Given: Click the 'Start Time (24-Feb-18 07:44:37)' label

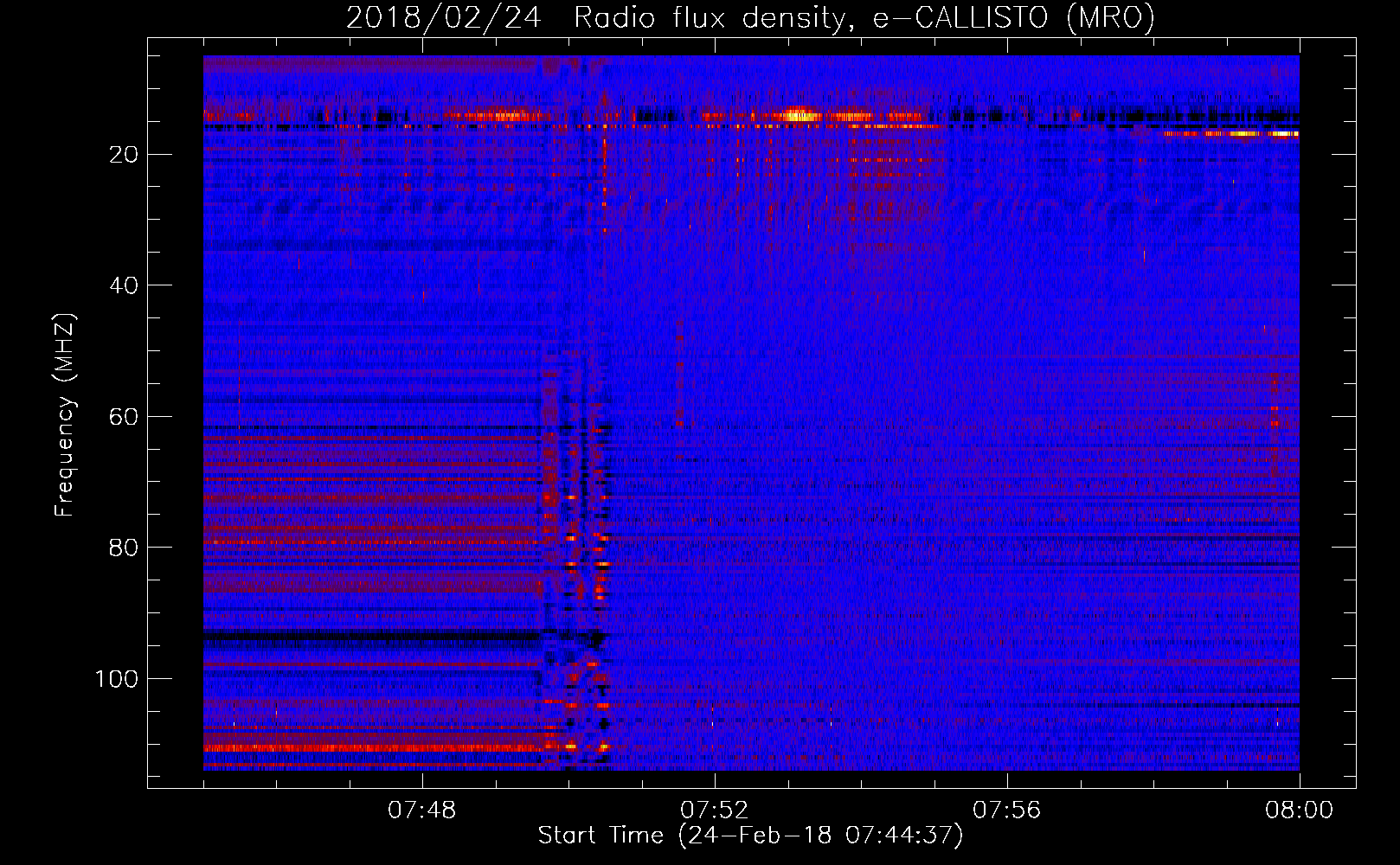Looking at the screenshot, I should pyautogui.click(x=750, y=836).
